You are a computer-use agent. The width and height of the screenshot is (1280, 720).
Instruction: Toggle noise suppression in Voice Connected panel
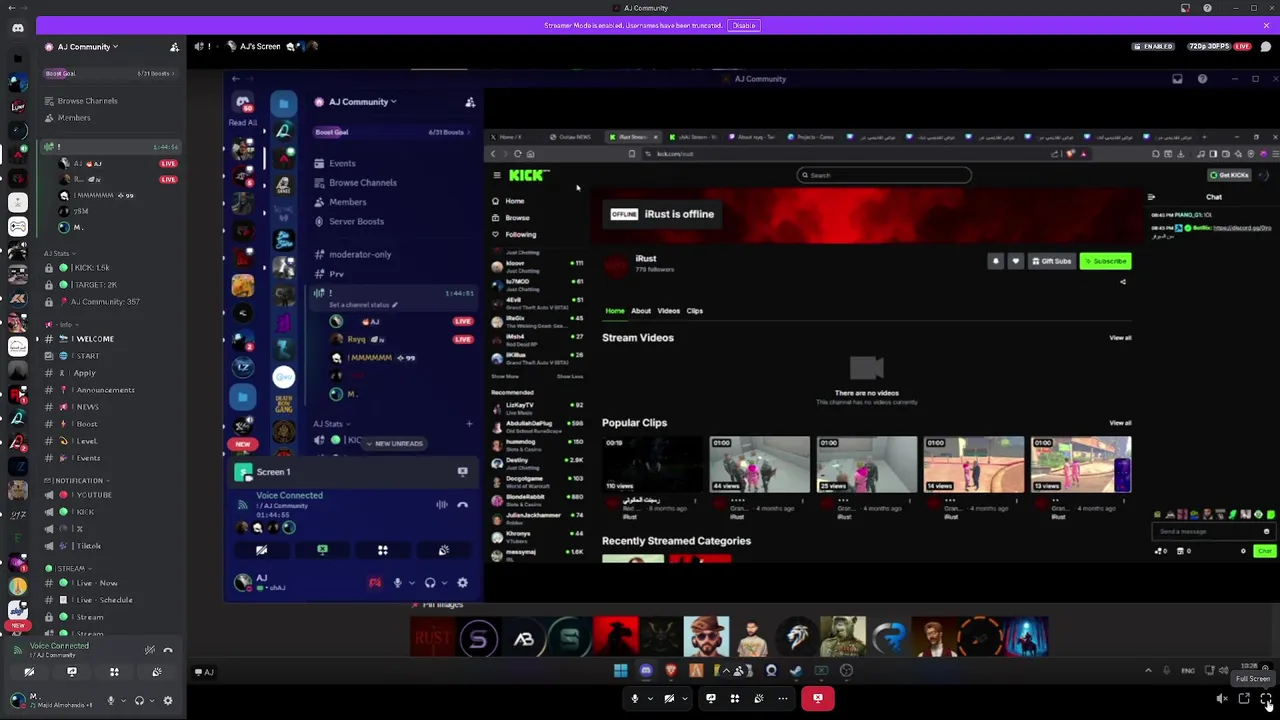click(149, 650)
